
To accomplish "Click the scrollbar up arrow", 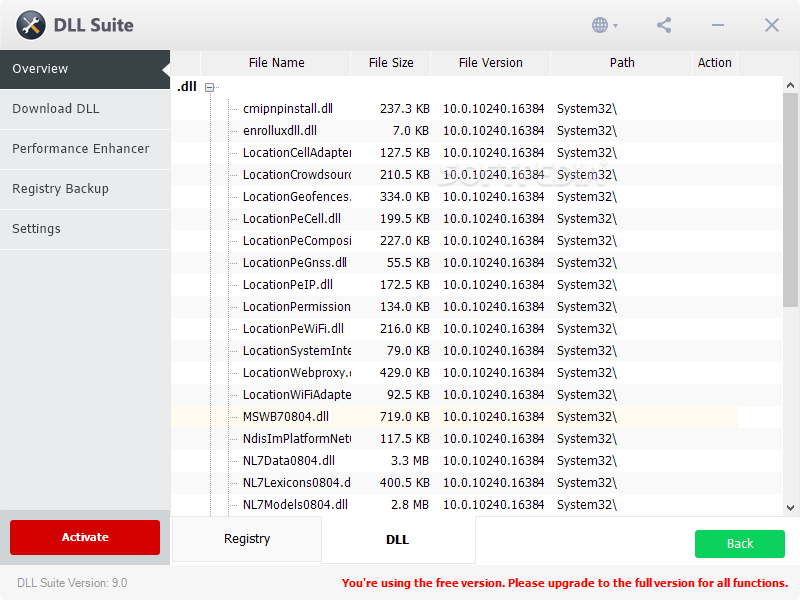I will click(790, 85).
